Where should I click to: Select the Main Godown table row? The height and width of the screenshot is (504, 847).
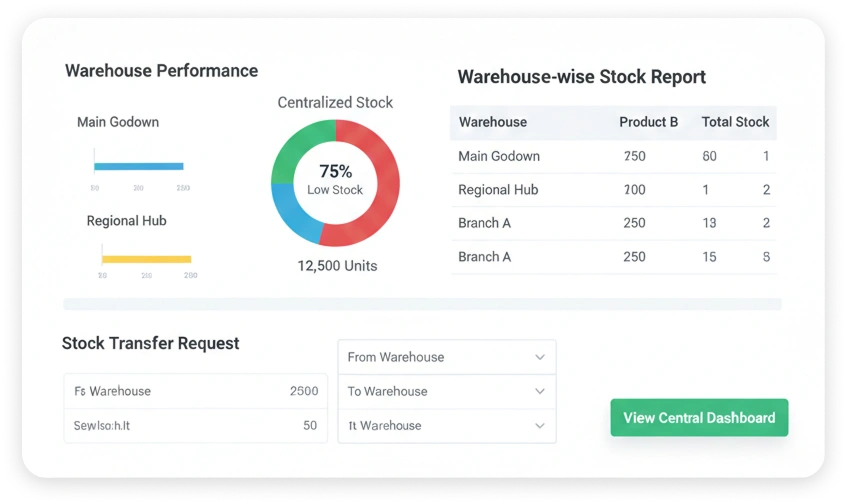pos(614,156)
